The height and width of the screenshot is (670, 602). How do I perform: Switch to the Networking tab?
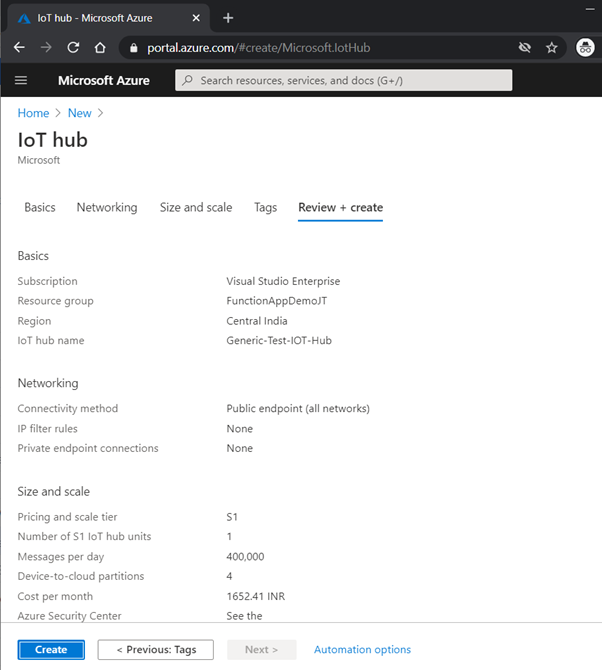click(107, 208)
